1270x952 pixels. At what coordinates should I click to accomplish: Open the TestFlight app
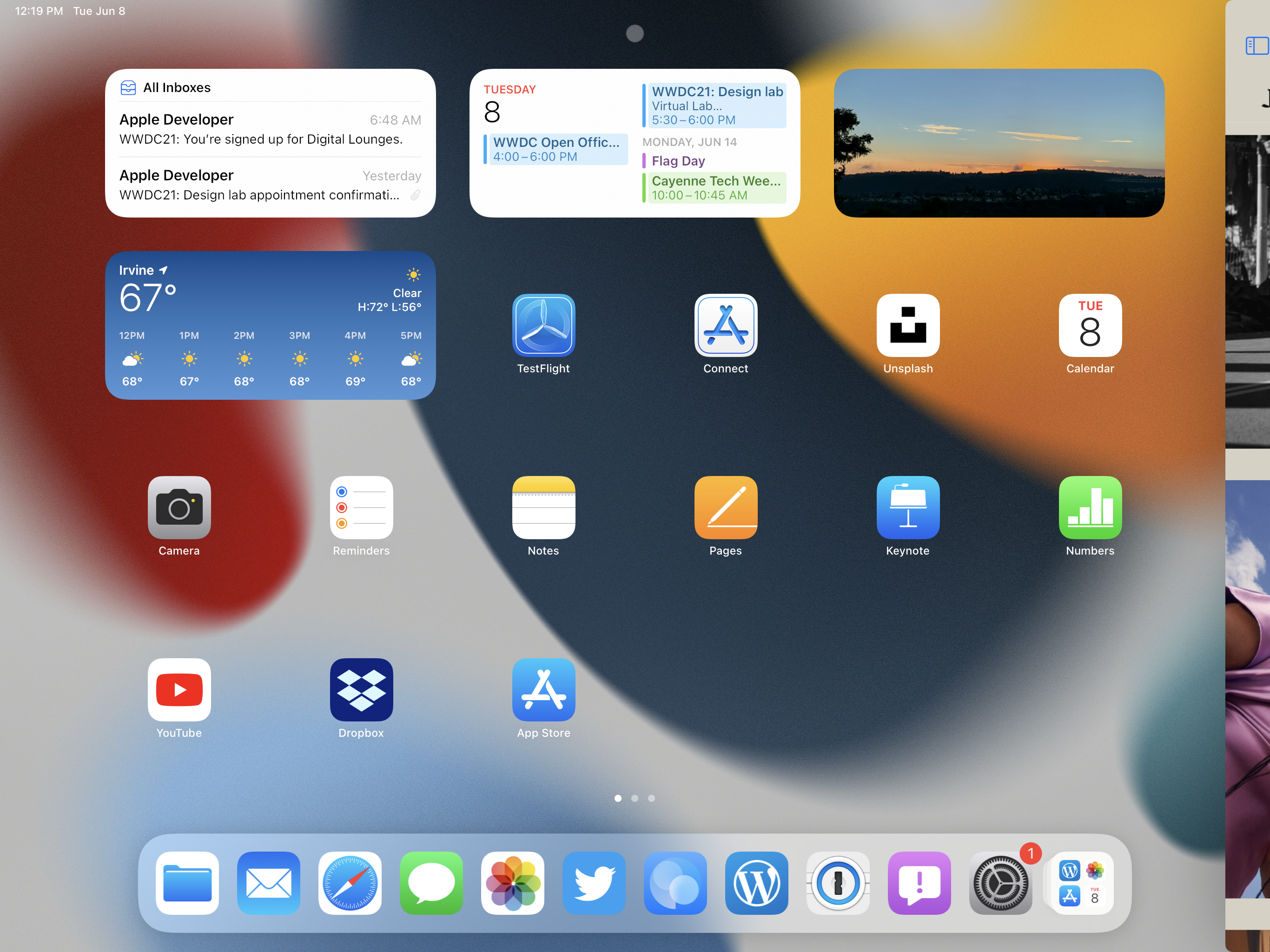point(543,325)
